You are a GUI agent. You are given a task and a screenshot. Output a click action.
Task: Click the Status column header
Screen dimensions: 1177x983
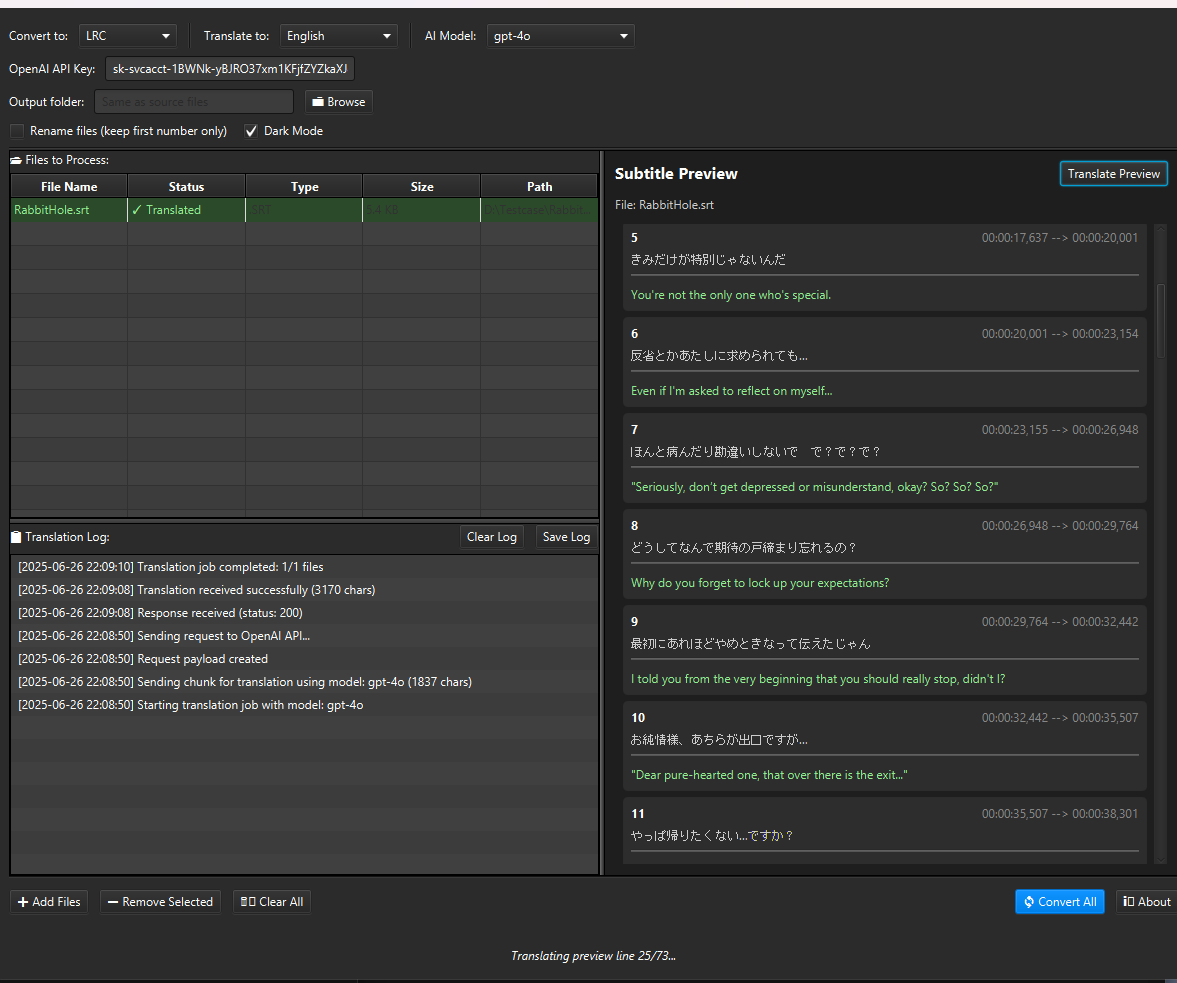186,186
